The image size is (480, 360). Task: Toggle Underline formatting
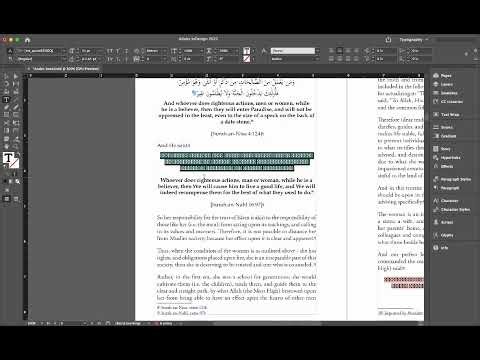[126, 51]
